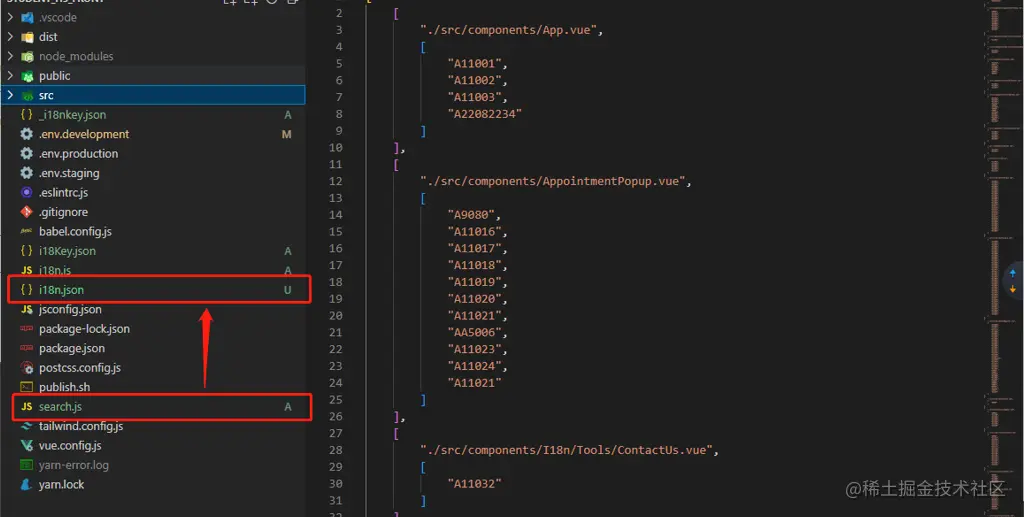Click the "A11023" key in the editor

tap(474, 349)
